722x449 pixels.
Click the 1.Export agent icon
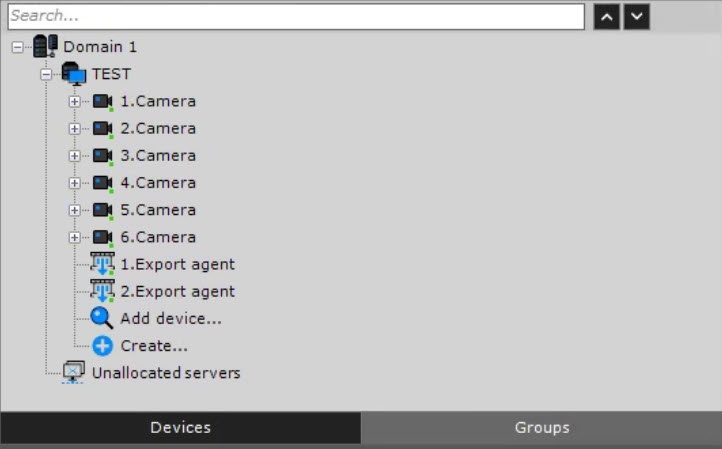[x=102, y=265]
